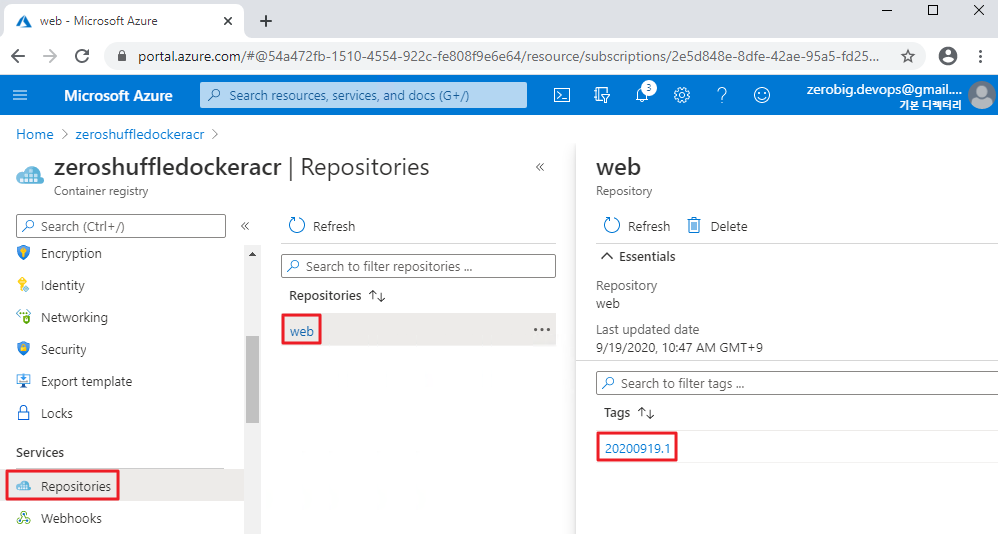Screen dimensions: 998x534
Task: Open the Azure portal hamburger menu
Action: click(x=20, y=95)
